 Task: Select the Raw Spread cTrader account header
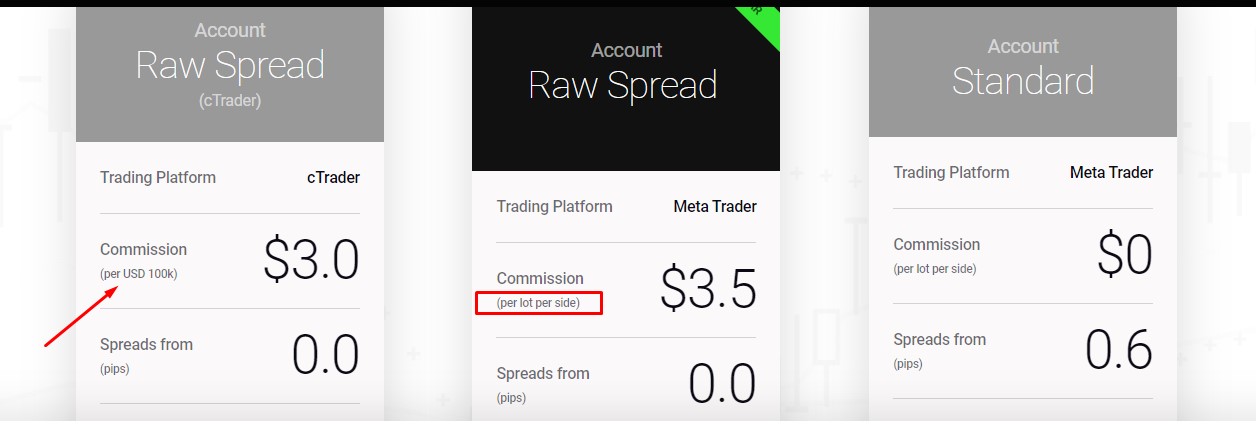click(x=230, y=74)
